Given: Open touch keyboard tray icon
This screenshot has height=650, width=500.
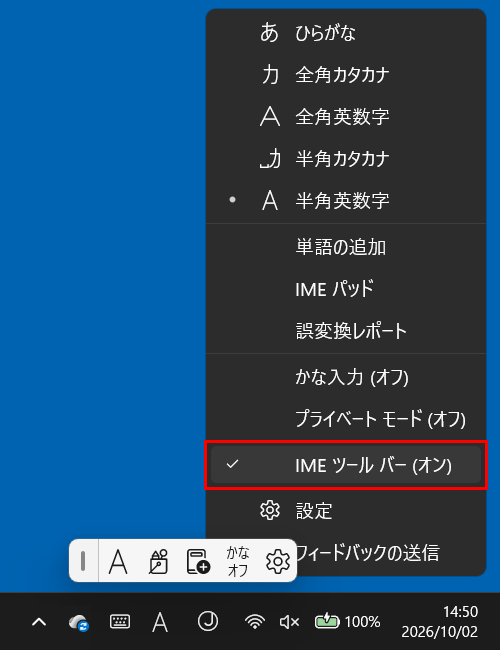Looking at the screenshot, I should 120,621.
